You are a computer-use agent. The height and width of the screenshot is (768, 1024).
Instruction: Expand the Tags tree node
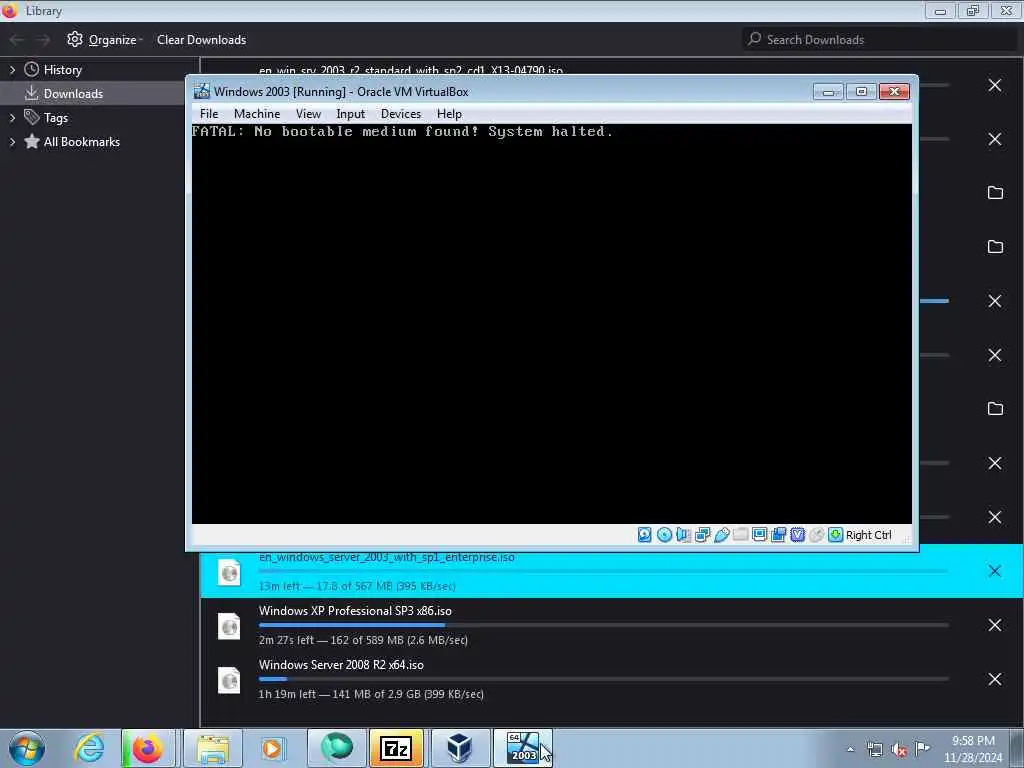click(12, 118)
